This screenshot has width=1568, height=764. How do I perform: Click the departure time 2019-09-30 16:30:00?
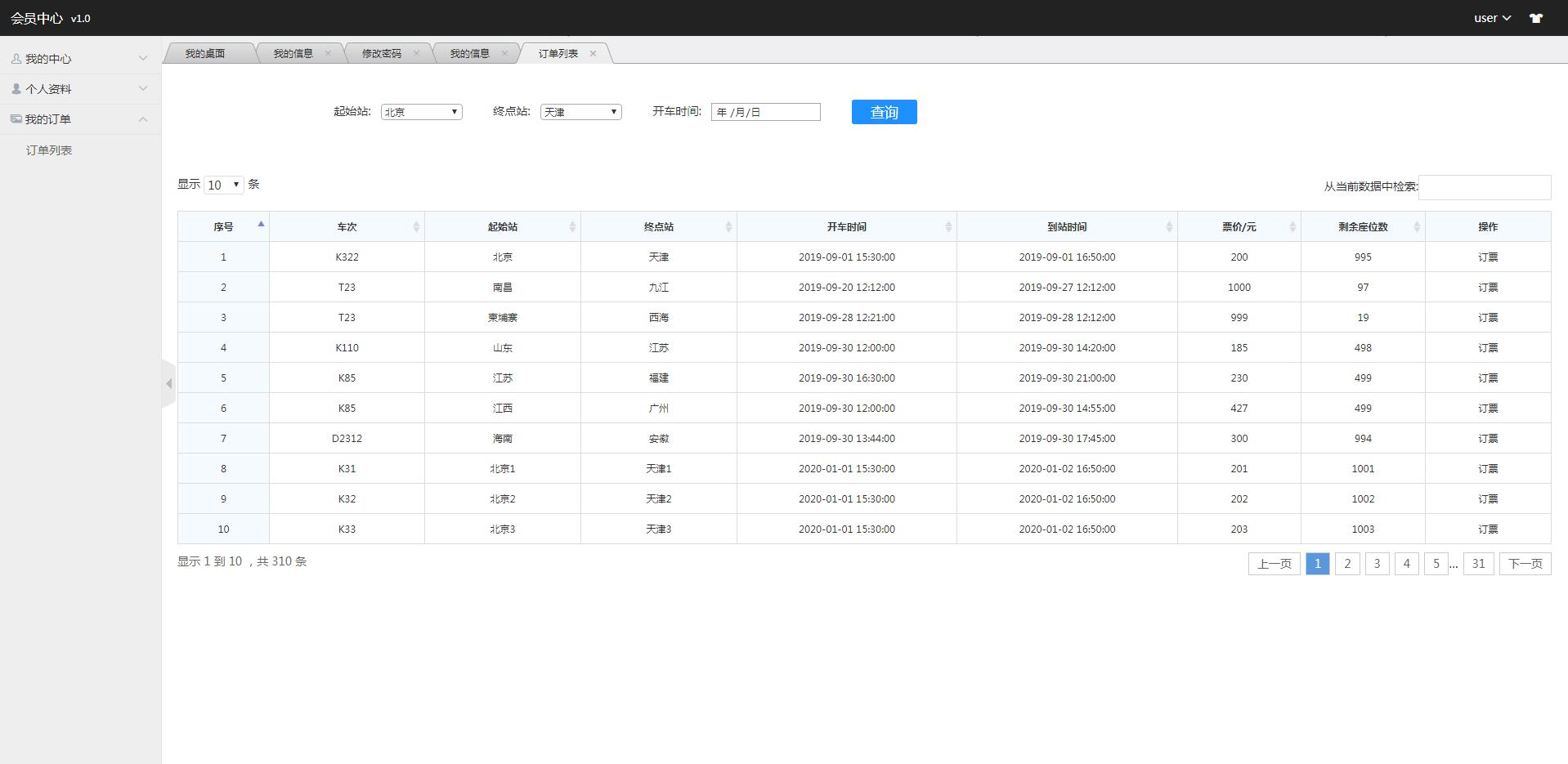pos(847,378)
